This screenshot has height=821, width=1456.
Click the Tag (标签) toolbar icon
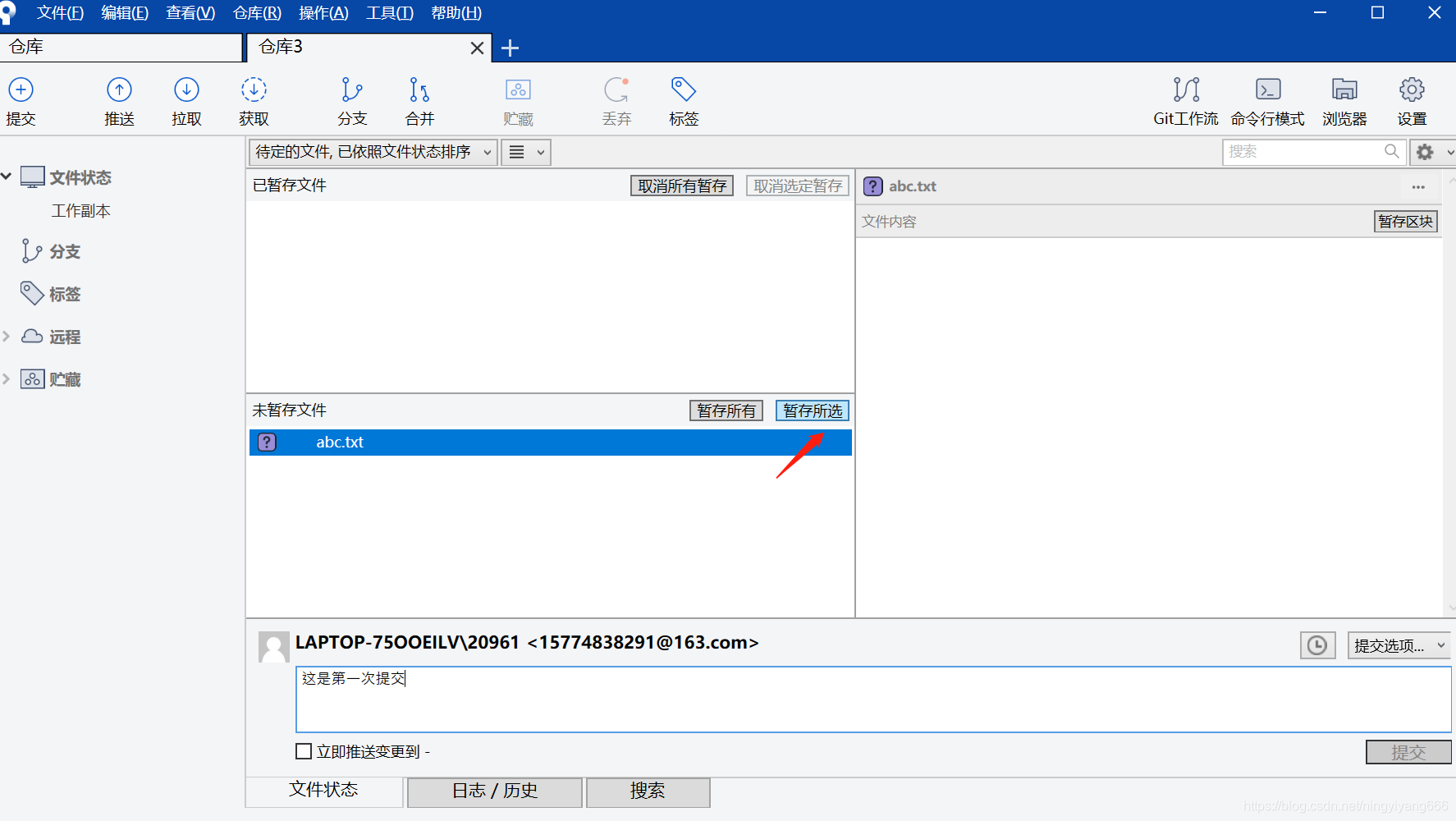click(684, 89)
